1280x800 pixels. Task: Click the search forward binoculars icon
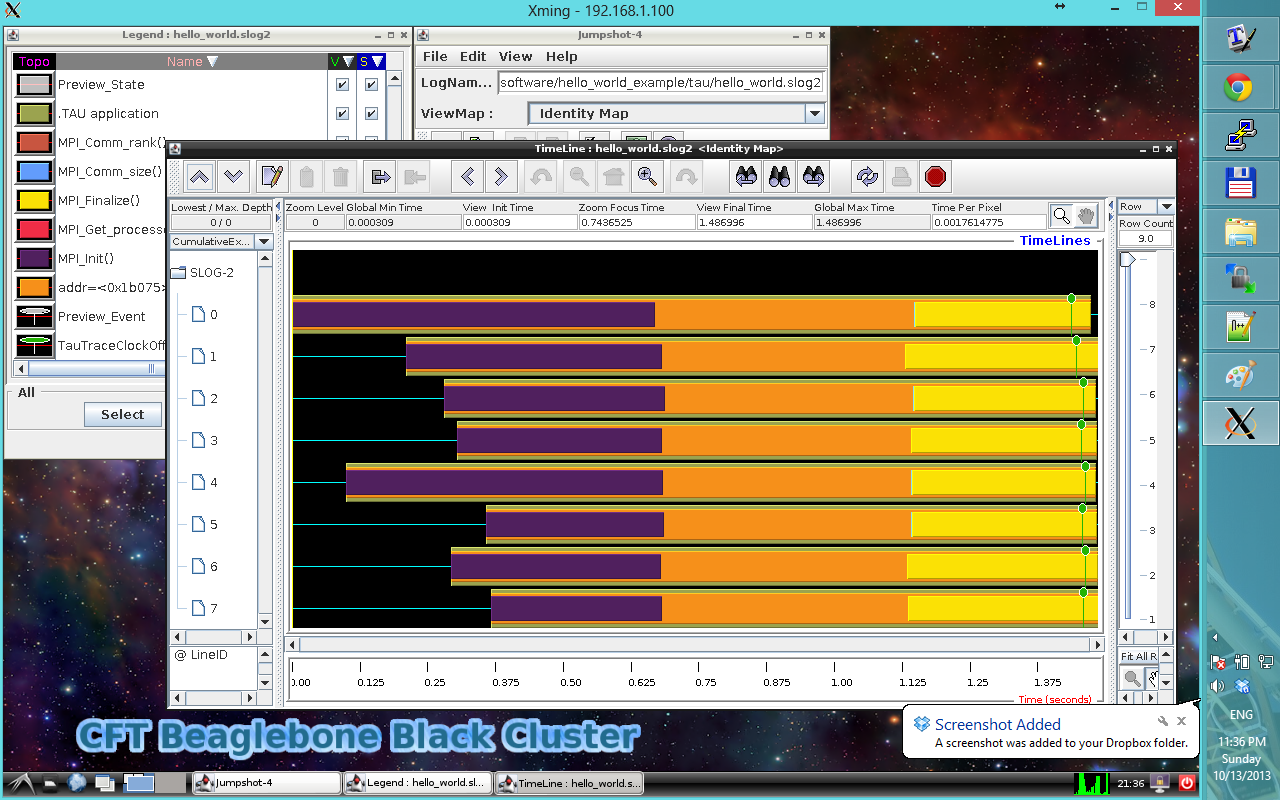pos(814,177)
